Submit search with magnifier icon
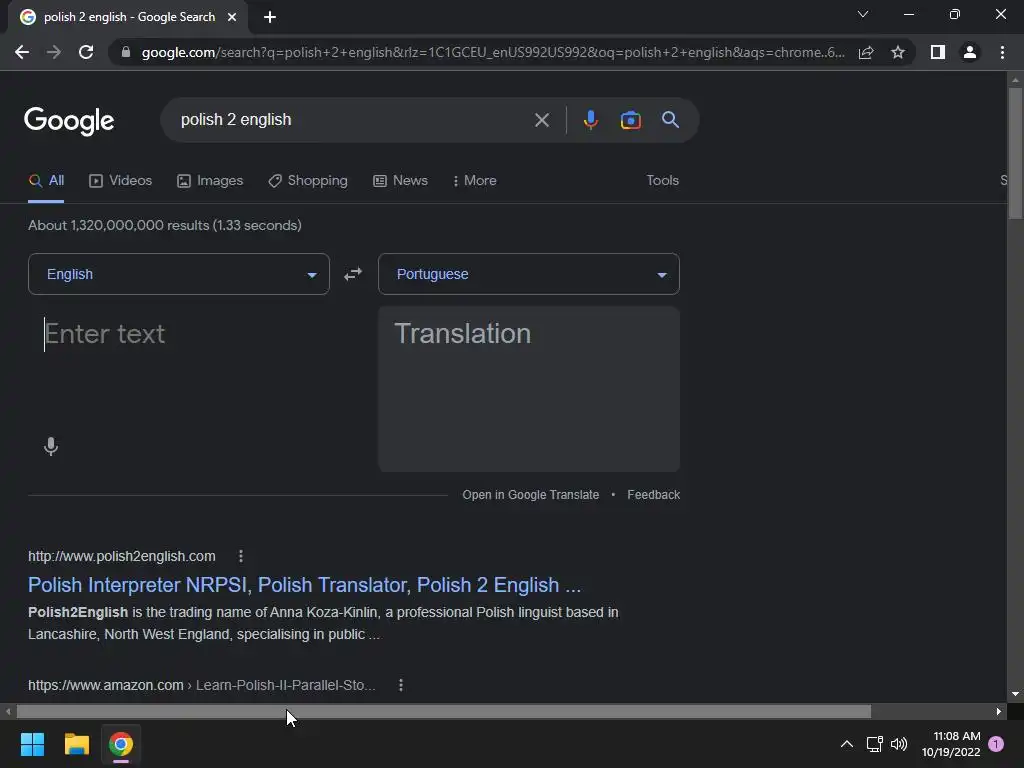Image resolution: width=1024 pixels, height=768 pixels. click(670, 120)
